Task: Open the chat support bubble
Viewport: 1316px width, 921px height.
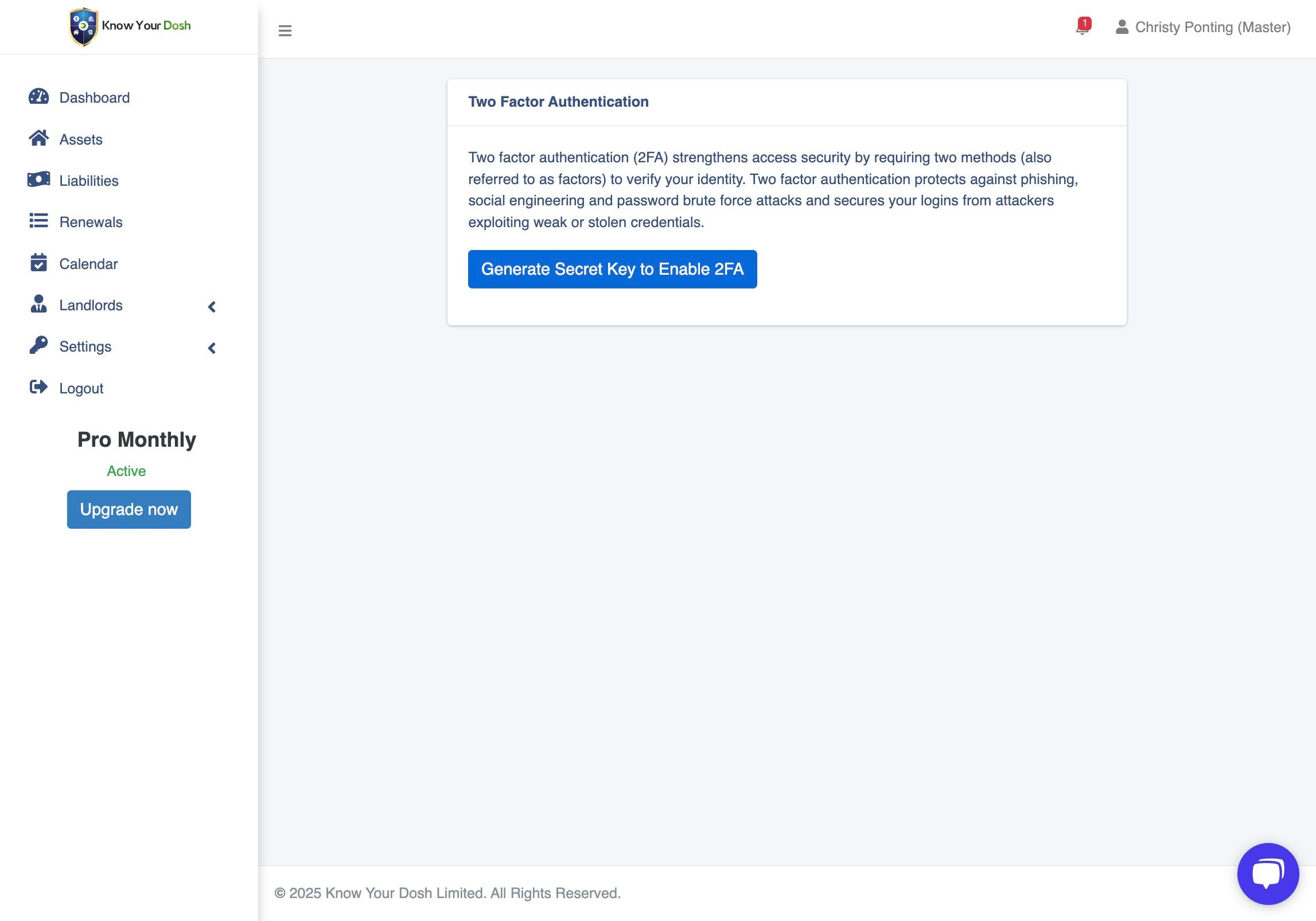Action: point(1267,873)
